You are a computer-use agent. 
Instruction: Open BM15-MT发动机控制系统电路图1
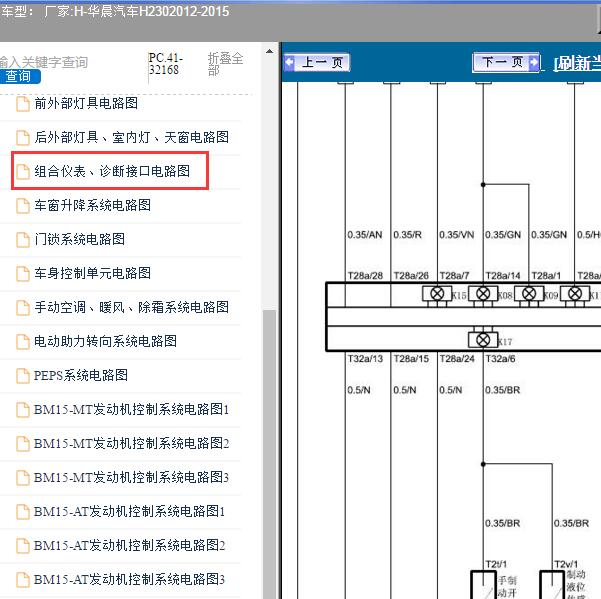(131, 409)
